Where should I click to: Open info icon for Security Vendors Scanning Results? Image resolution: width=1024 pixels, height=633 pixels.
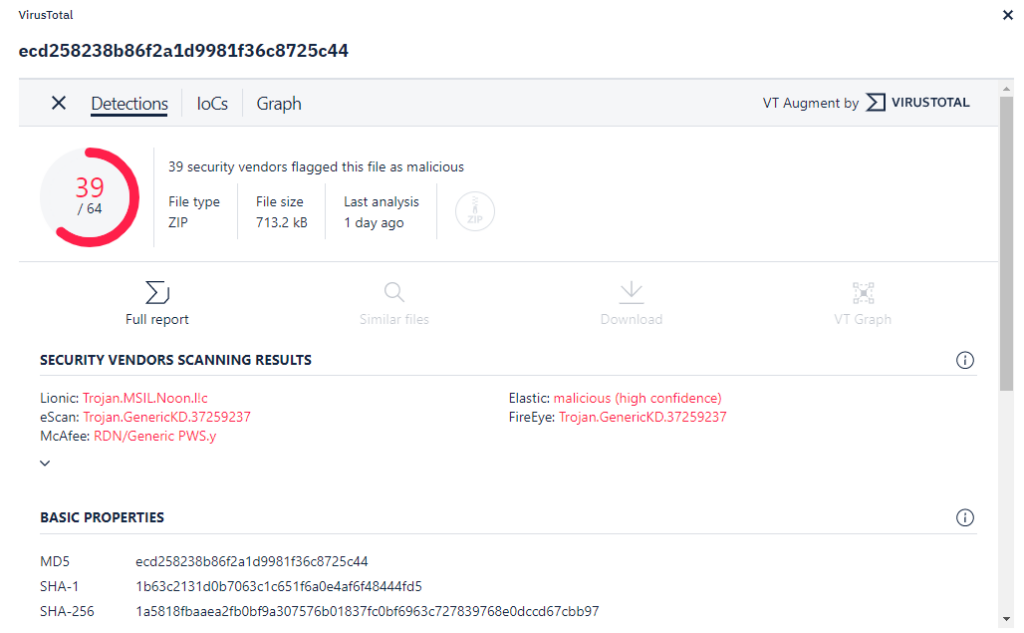pos(965,360)
